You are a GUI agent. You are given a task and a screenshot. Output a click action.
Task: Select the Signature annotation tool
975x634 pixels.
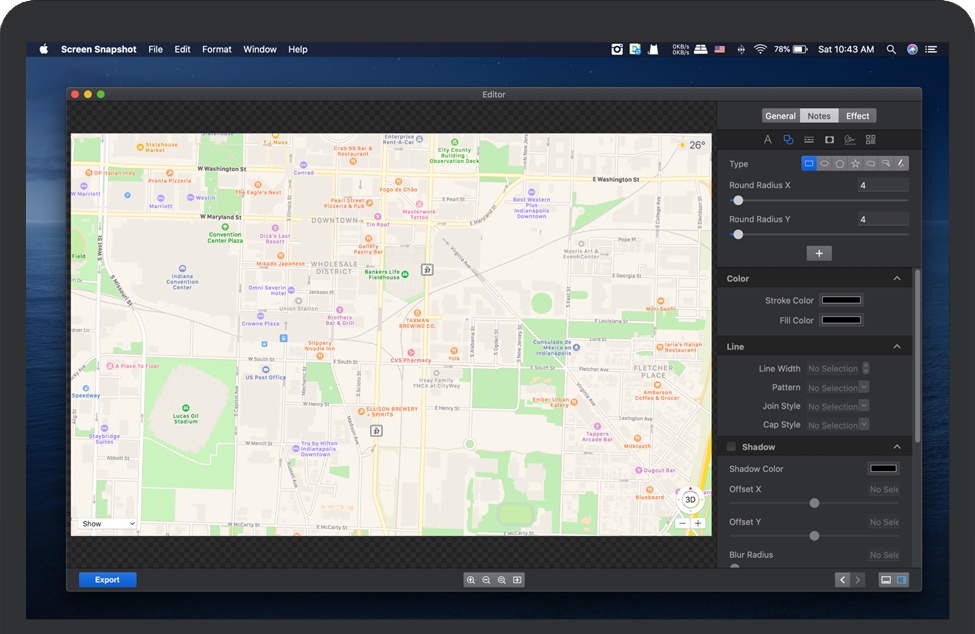tap(849, 139)
